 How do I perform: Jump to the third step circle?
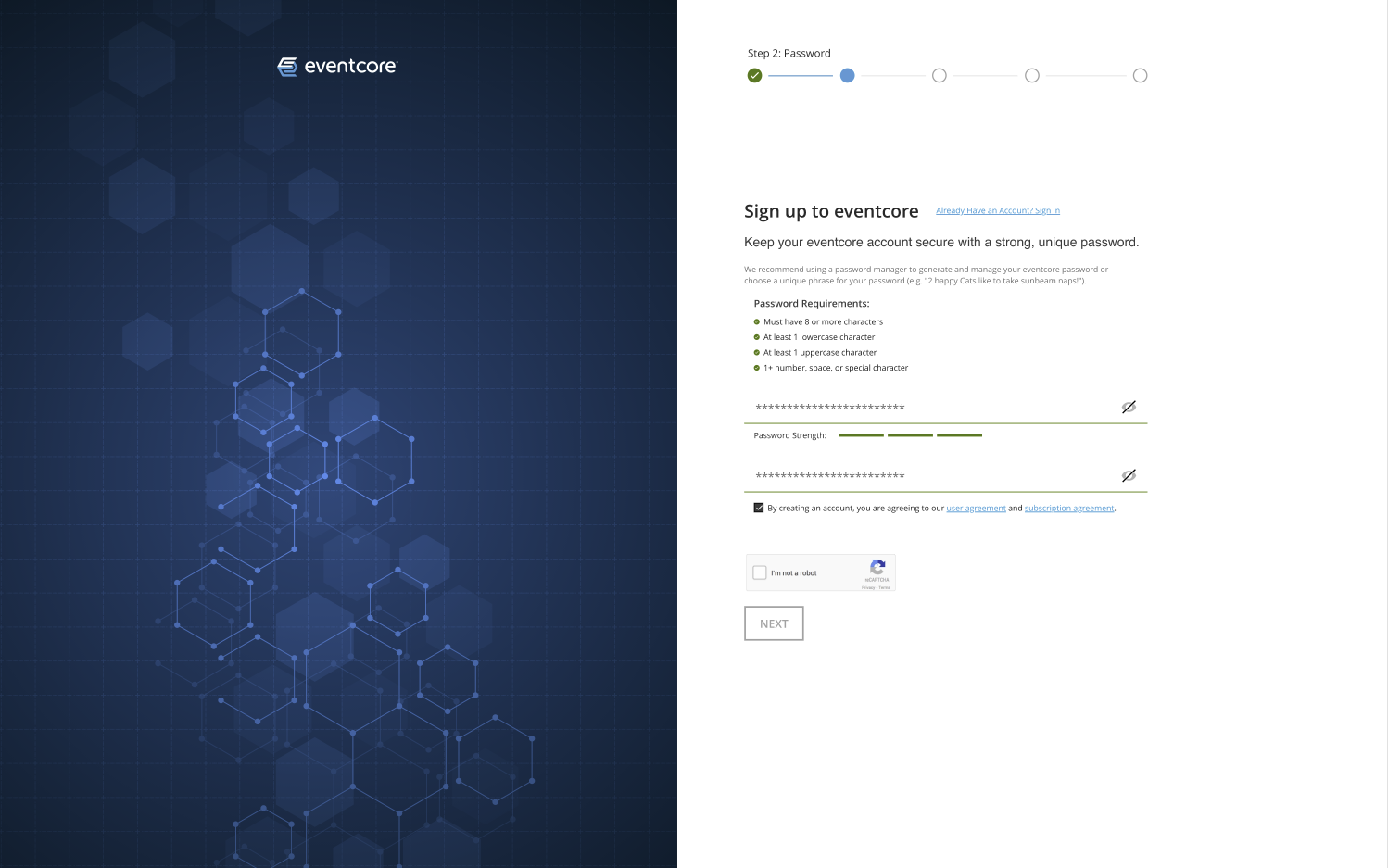coord(940,76)
